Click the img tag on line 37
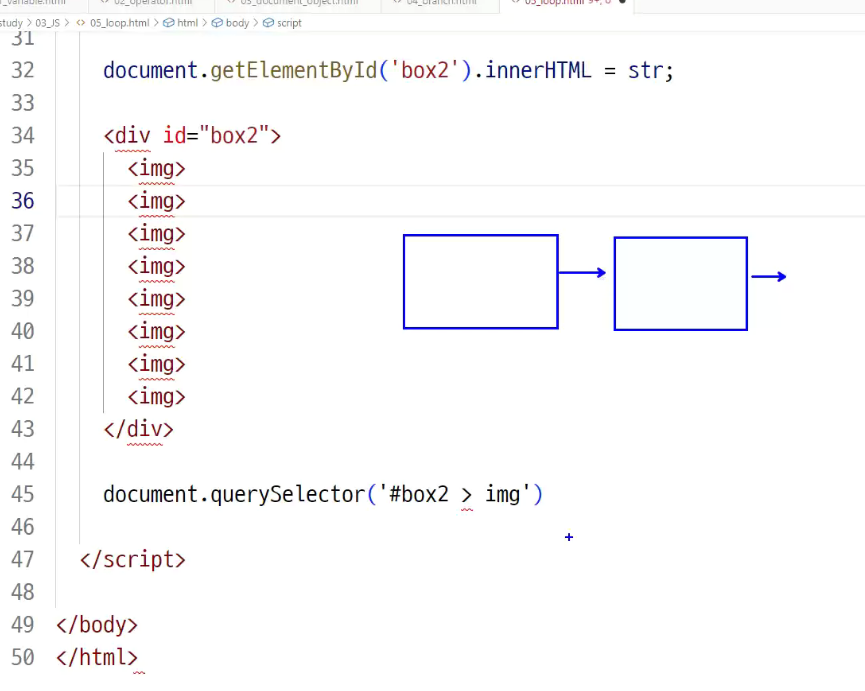 point(157,234)
